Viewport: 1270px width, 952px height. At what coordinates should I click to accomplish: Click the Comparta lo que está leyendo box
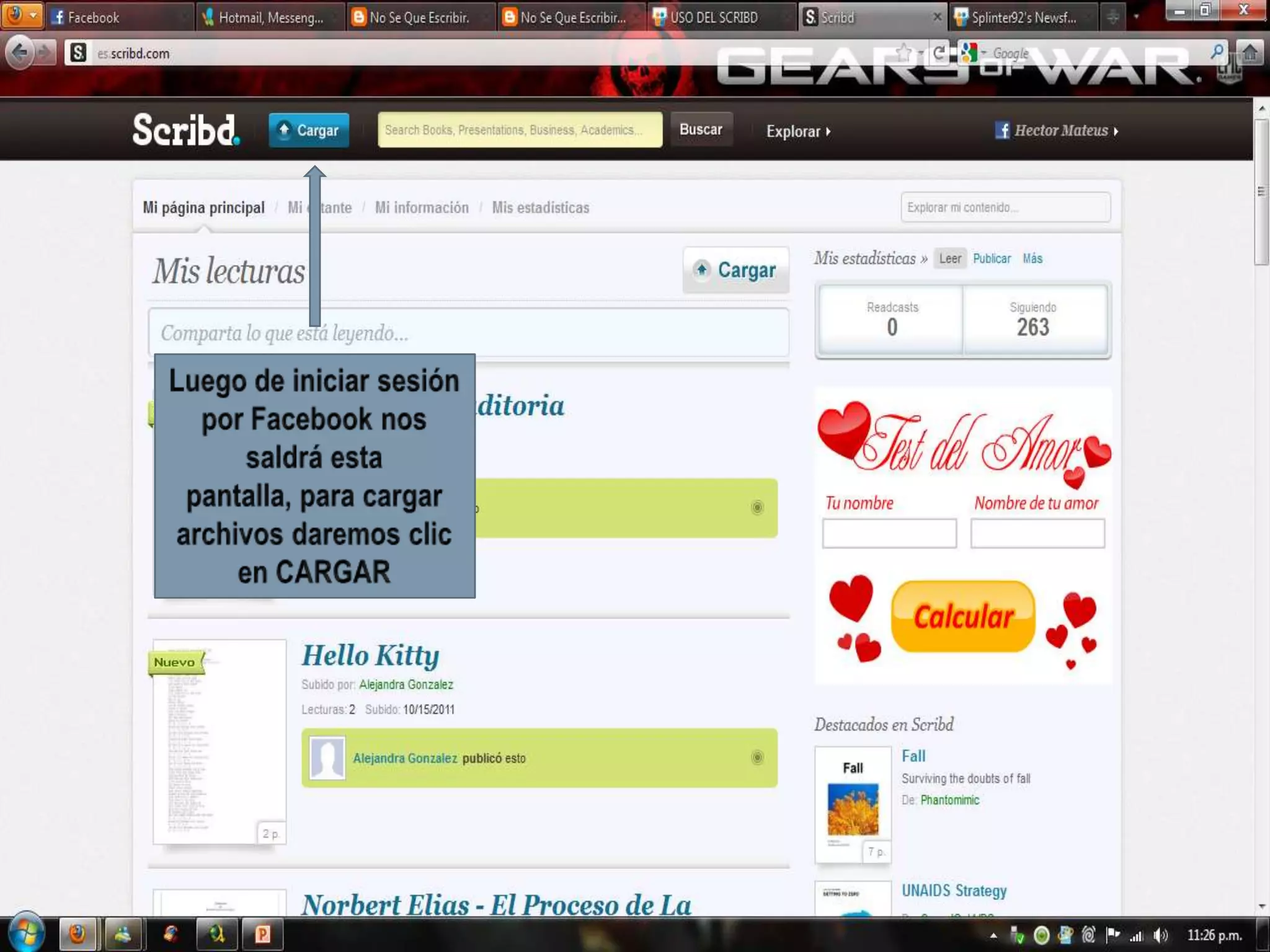(x=468, y=333)
